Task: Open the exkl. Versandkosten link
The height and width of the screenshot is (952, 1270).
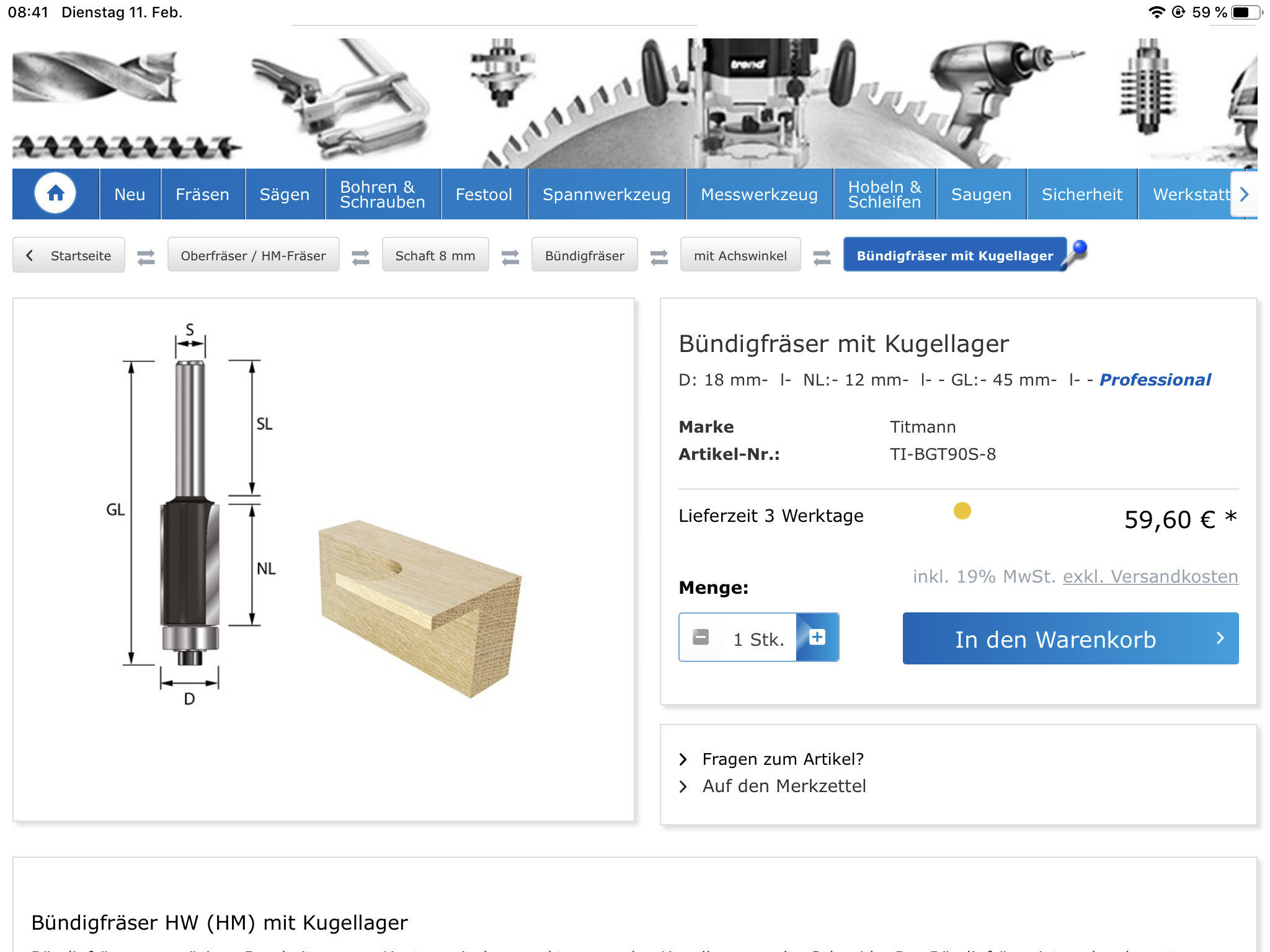Action: pyautogui.click(x=1150, y=576)
